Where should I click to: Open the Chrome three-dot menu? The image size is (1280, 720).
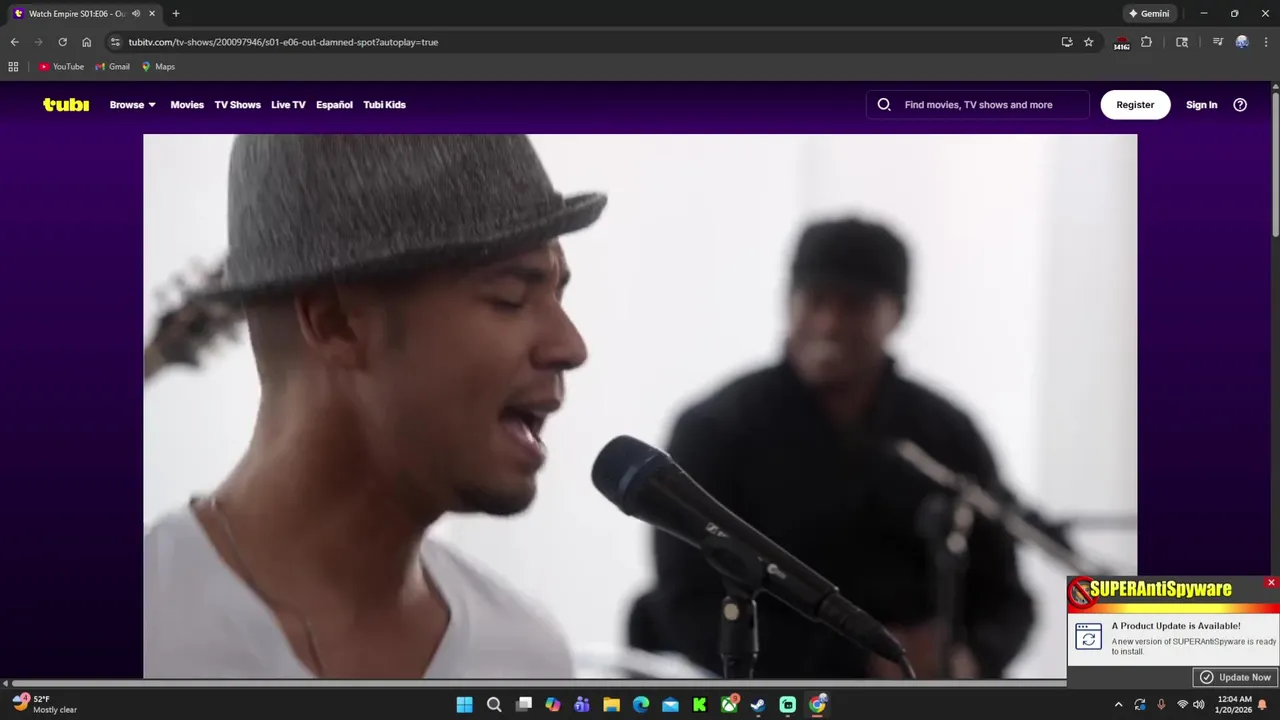pyautogui.click(x=1265, y=42)
